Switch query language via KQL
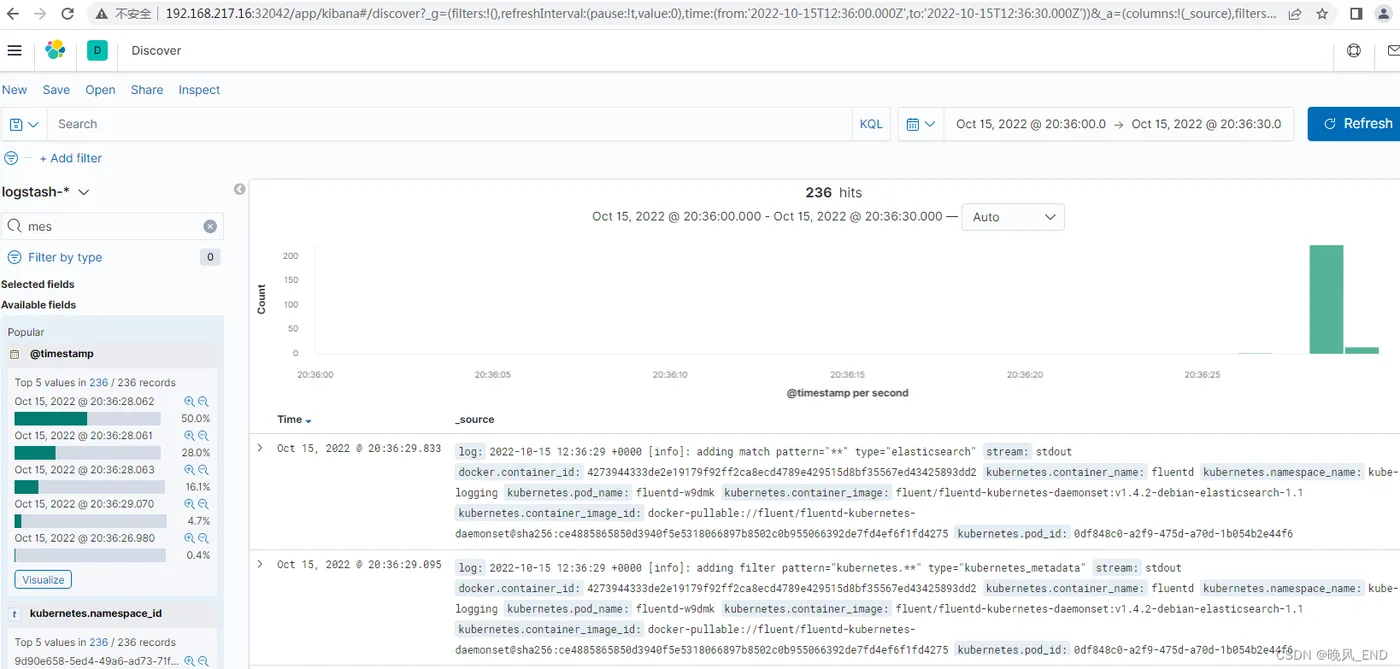The width and height of the screenshot is (1400, 669). [871, 124]
